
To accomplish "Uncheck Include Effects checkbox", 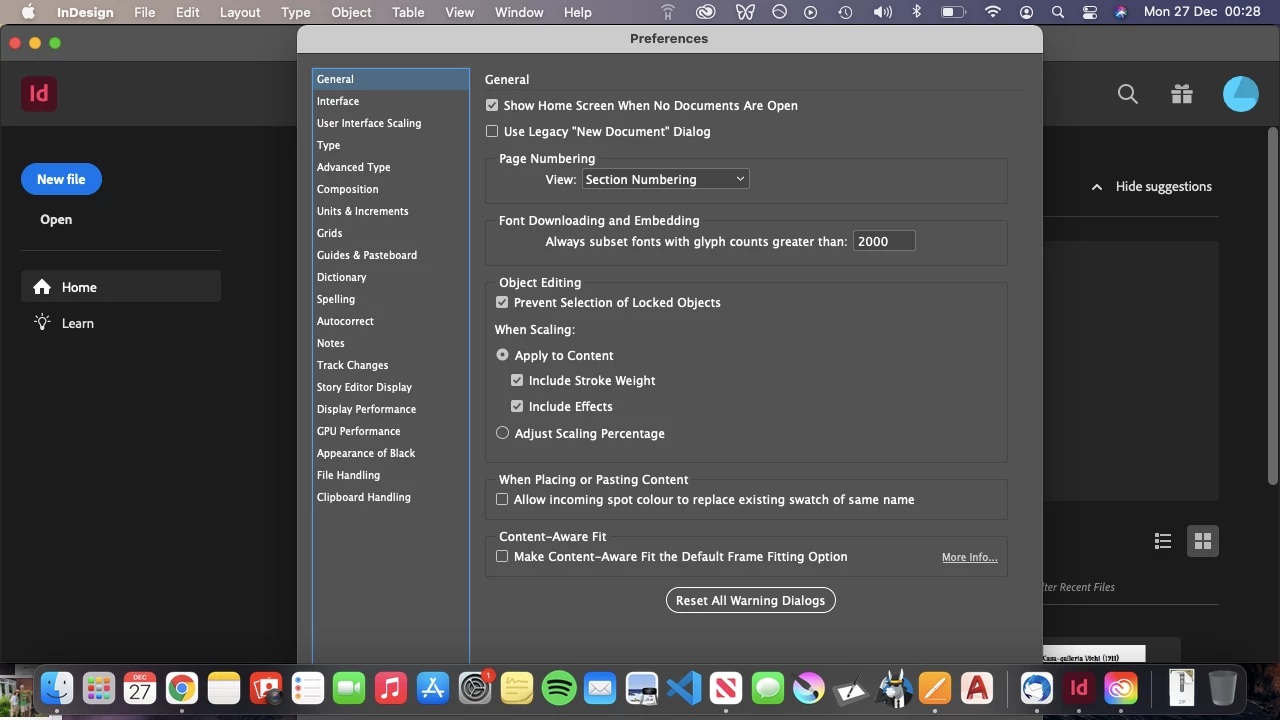I will pos(517,406).
